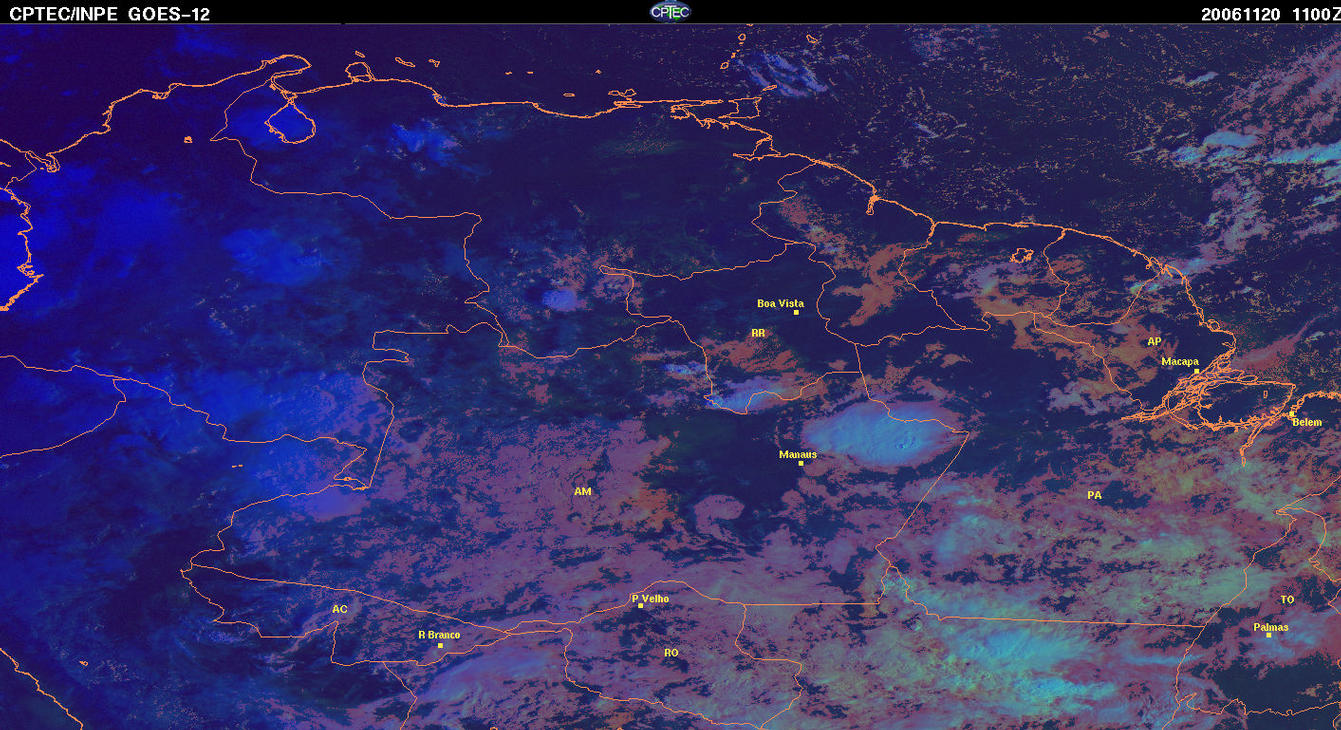Viewport: 1341px width, 730px height.
Task: Click the 'Palmas' city label
Action: [x=1271, y=627]
